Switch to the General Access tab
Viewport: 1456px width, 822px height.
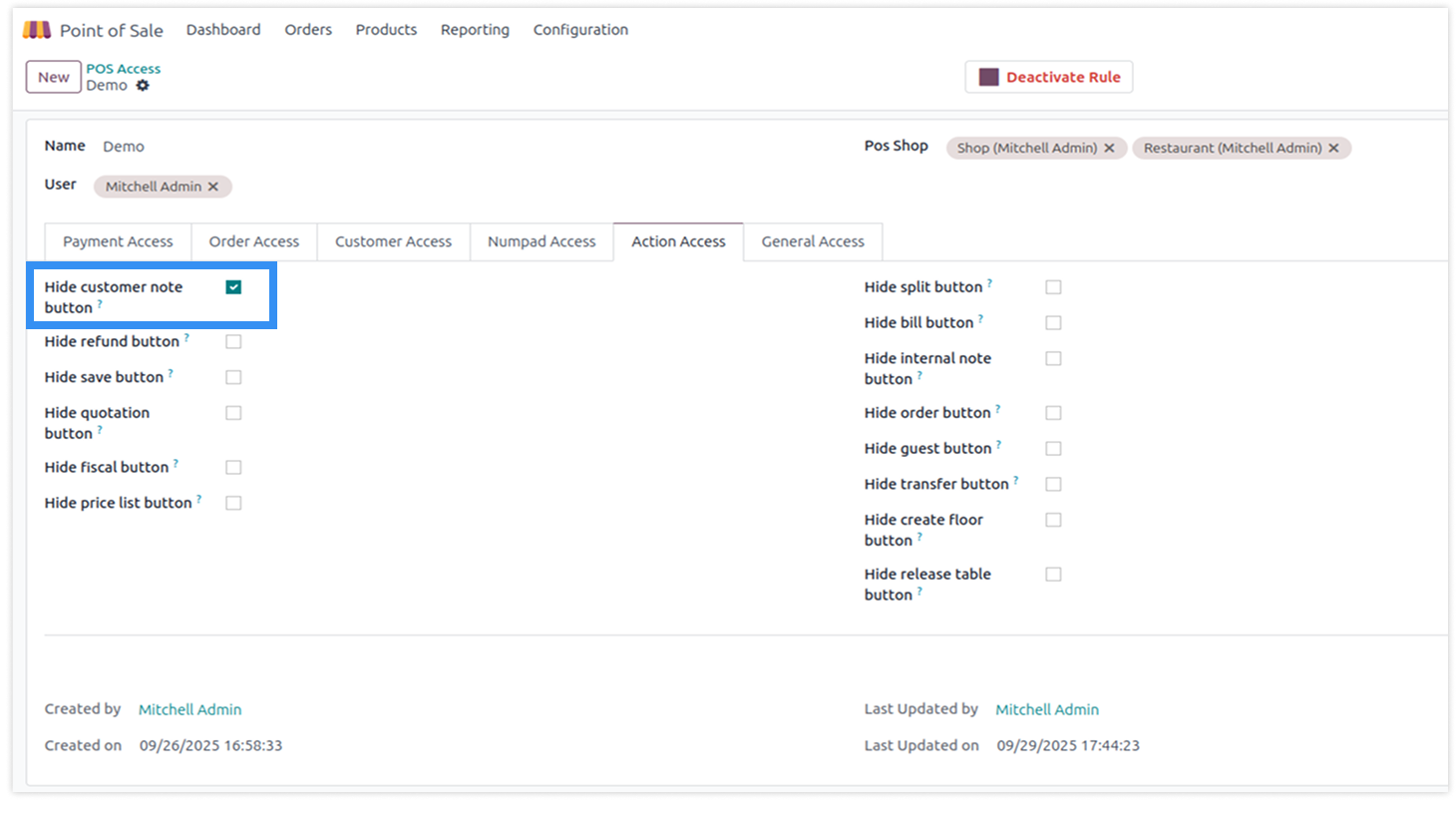813,241
